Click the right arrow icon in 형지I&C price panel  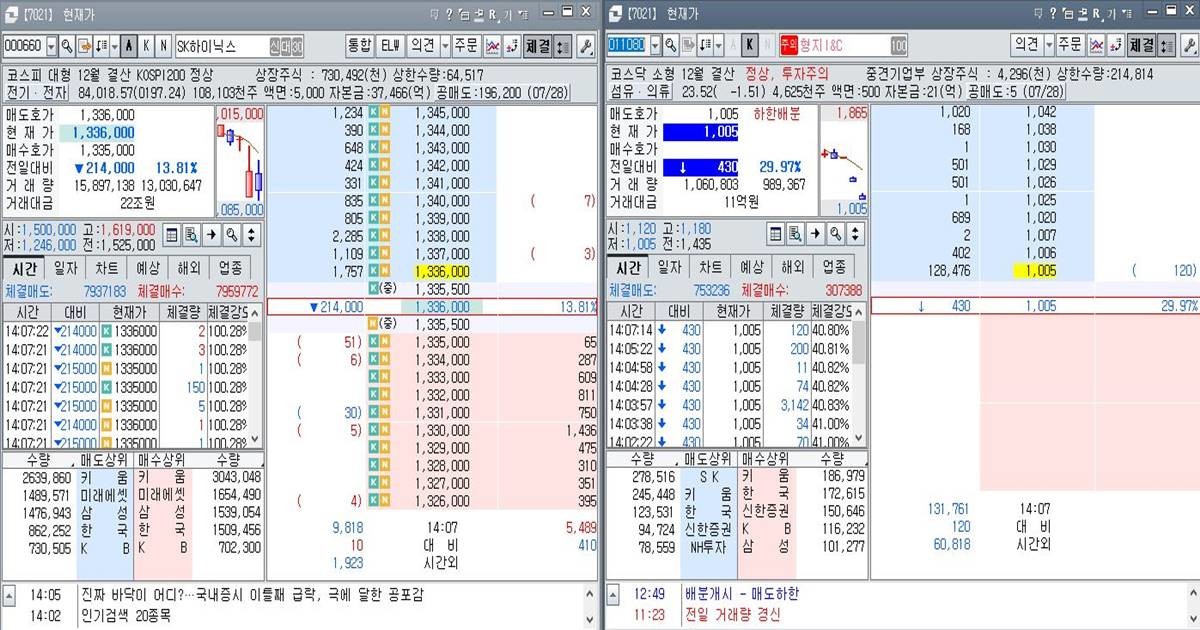point(815,234)
